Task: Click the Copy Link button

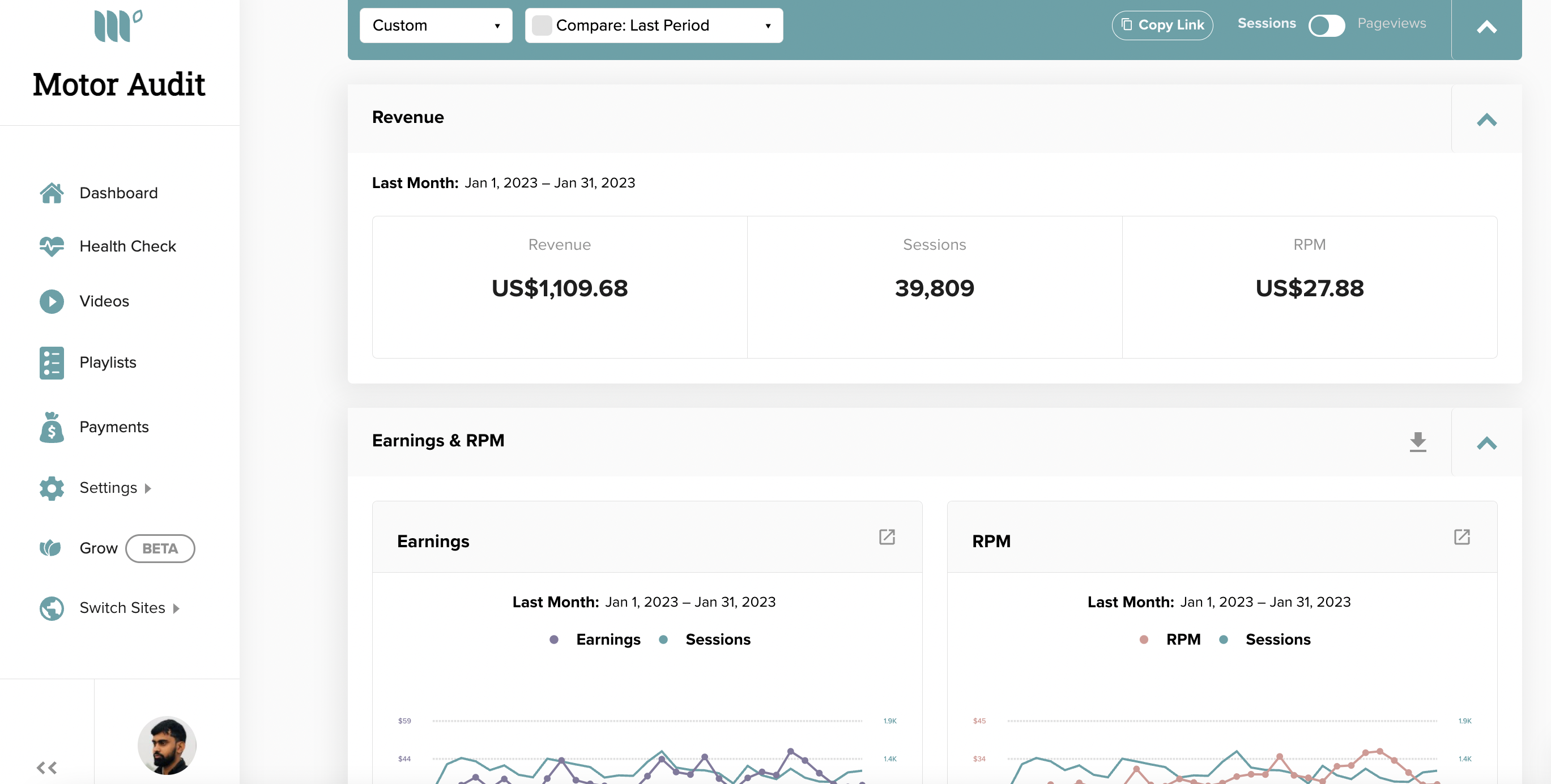Action: click(1162, 25)
